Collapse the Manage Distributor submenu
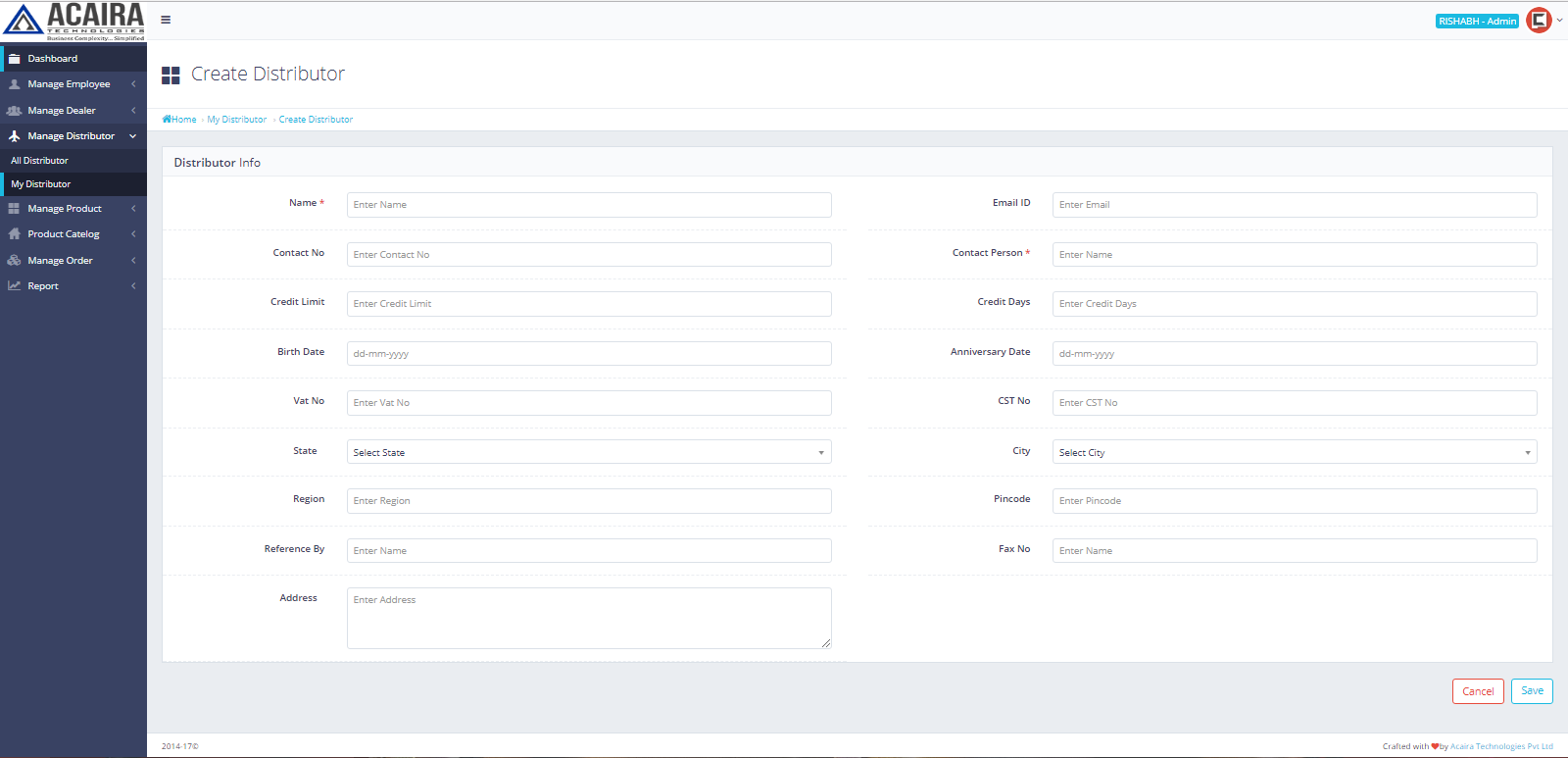This screenshot has height=758, width=1568. (x=132, y=136)
